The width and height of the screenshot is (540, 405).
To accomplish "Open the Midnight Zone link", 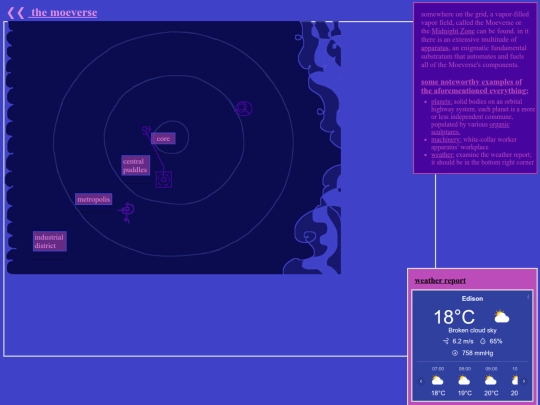I will click(x=453, y=31).
